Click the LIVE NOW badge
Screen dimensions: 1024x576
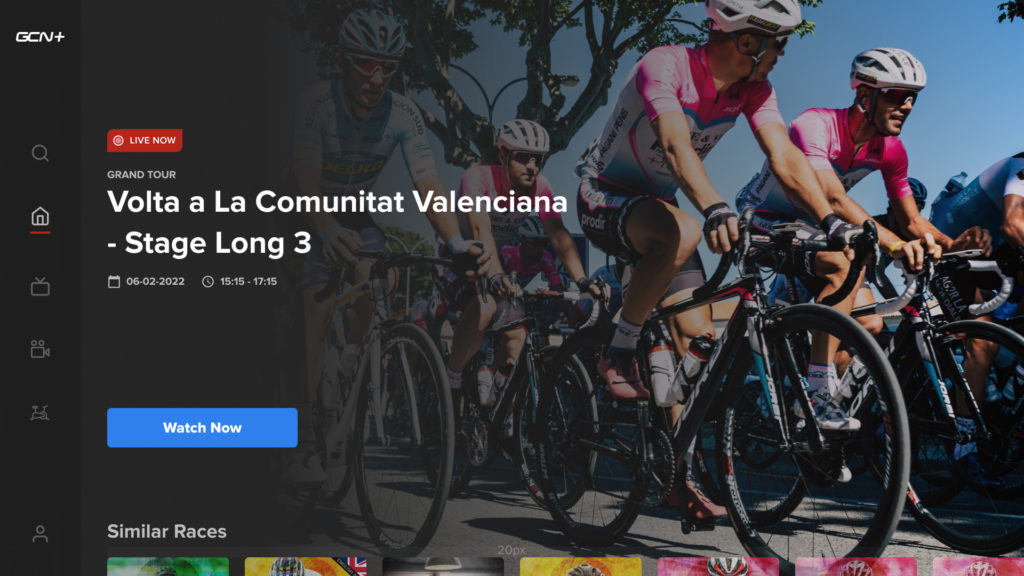[x=144, y=140]
